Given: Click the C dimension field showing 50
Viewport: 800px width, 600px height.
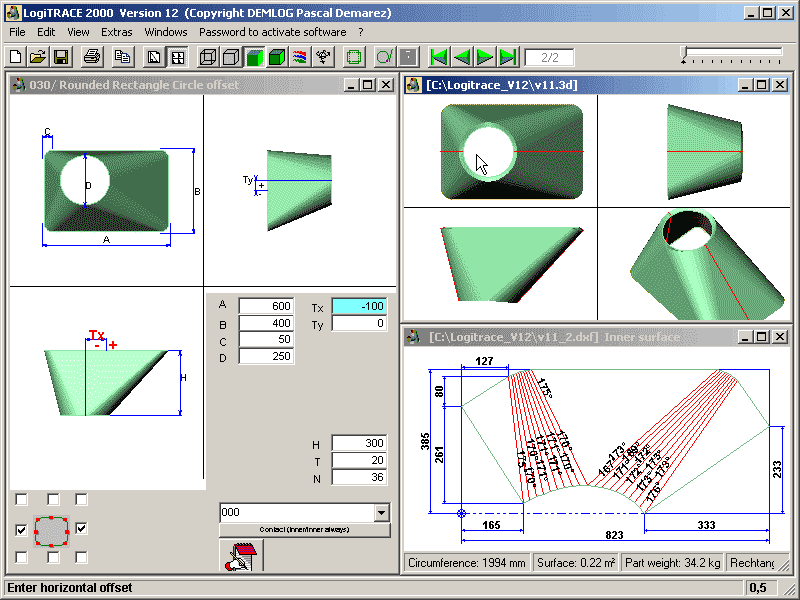Looking at the screenshot, I should 266,339.
